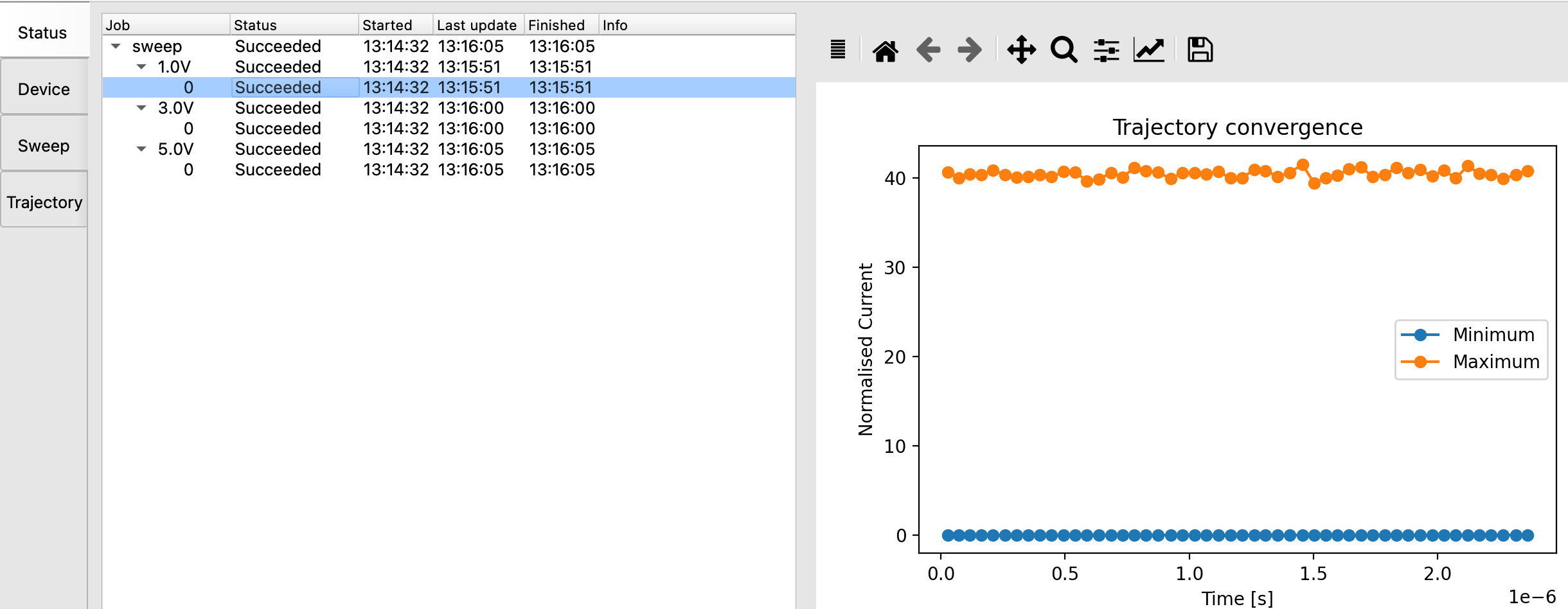Switch to the Sweep tab

pyautogui.click(x=44, y=146)
